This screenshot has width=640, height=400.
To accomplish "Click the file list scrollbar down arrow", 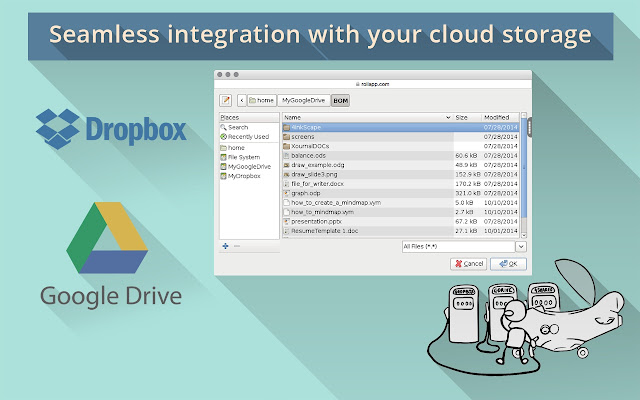I will tap(524, 236).
